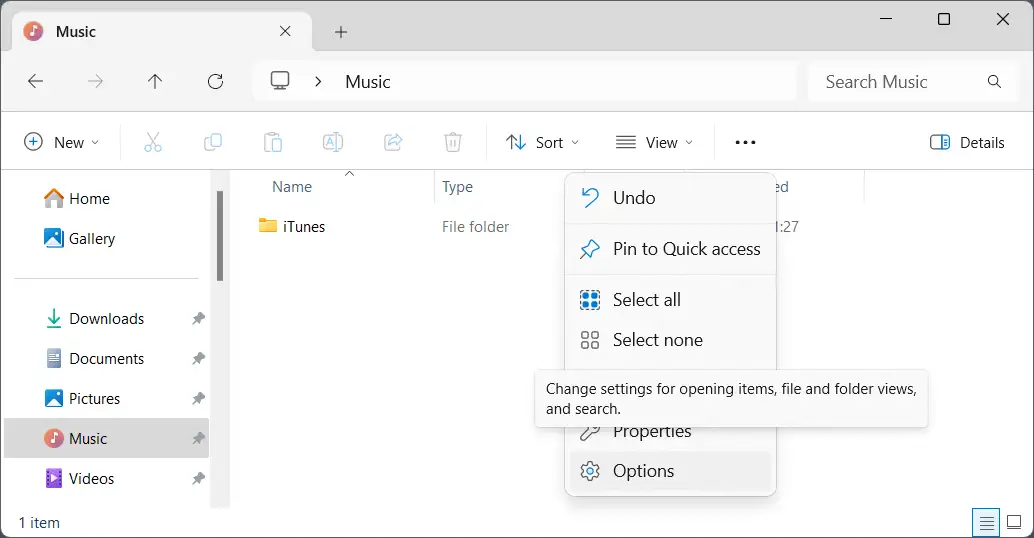
Task: Click the Delete trash icon
Action: 453,142
